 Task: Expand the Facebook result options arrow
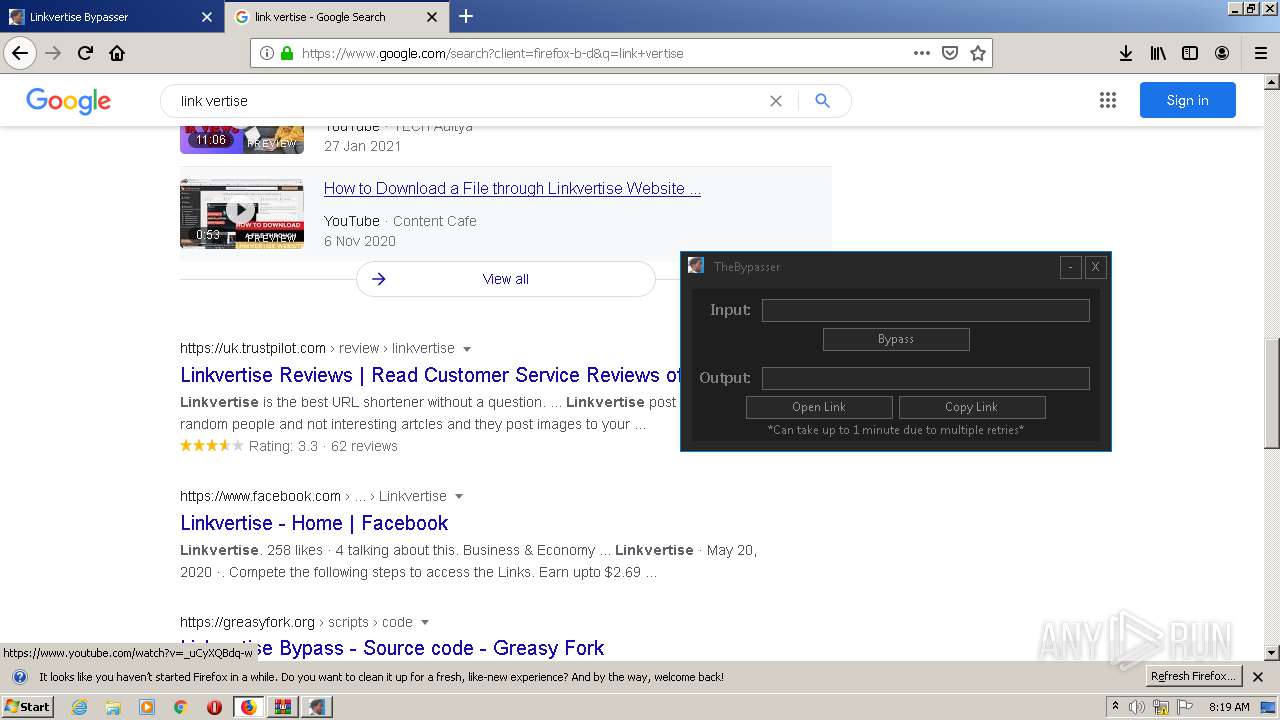coord(459,497)
